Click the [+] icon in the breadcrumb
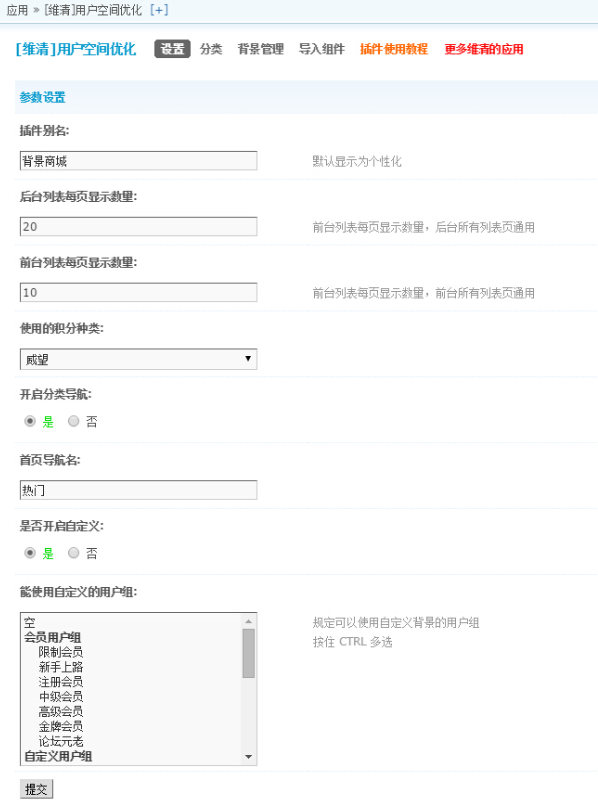This screenshot has height=802, width=598. coord(159,10)
